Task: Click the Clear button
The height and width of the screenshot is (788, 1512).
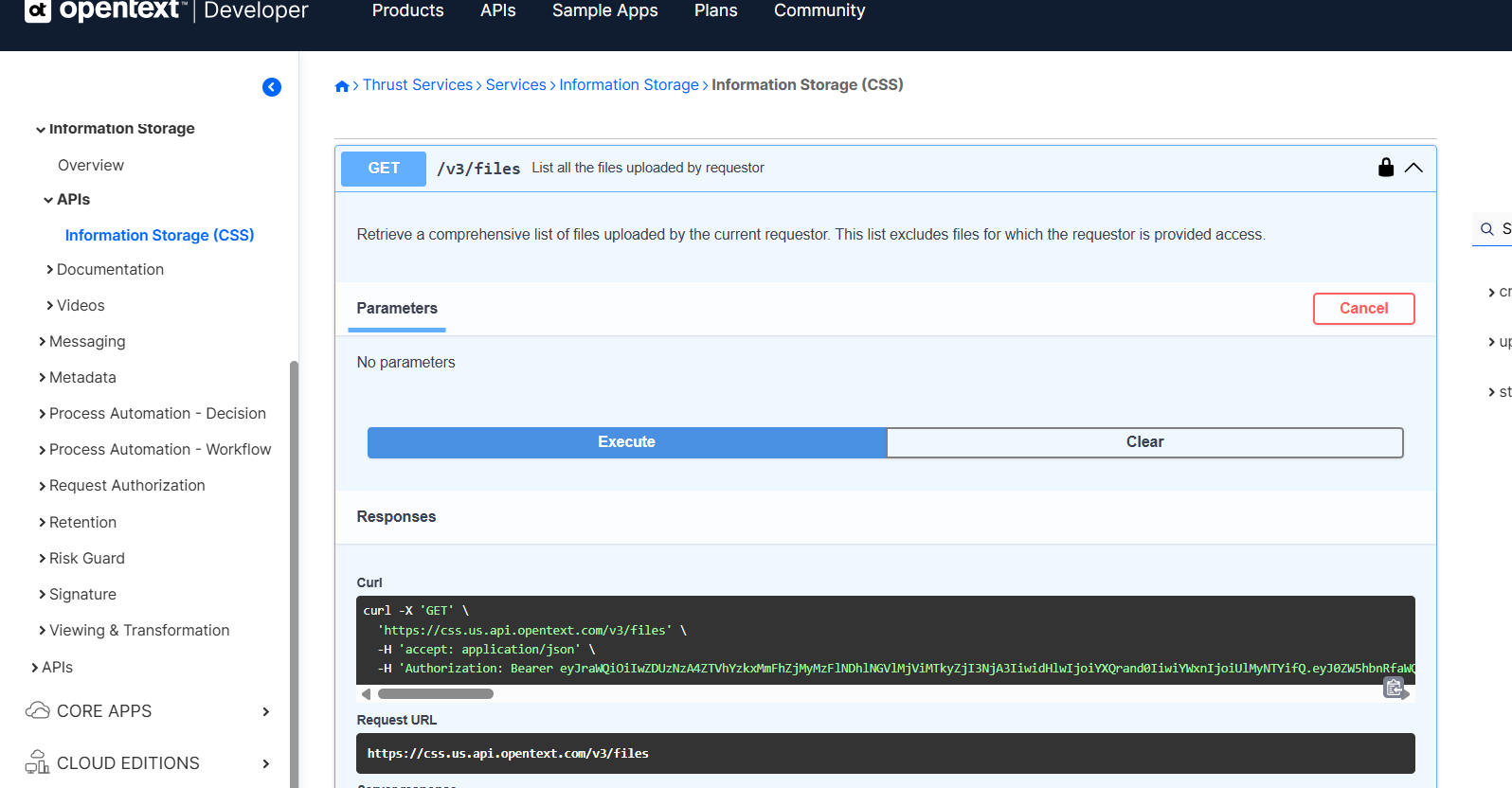Action: [x=1145, y=442]
